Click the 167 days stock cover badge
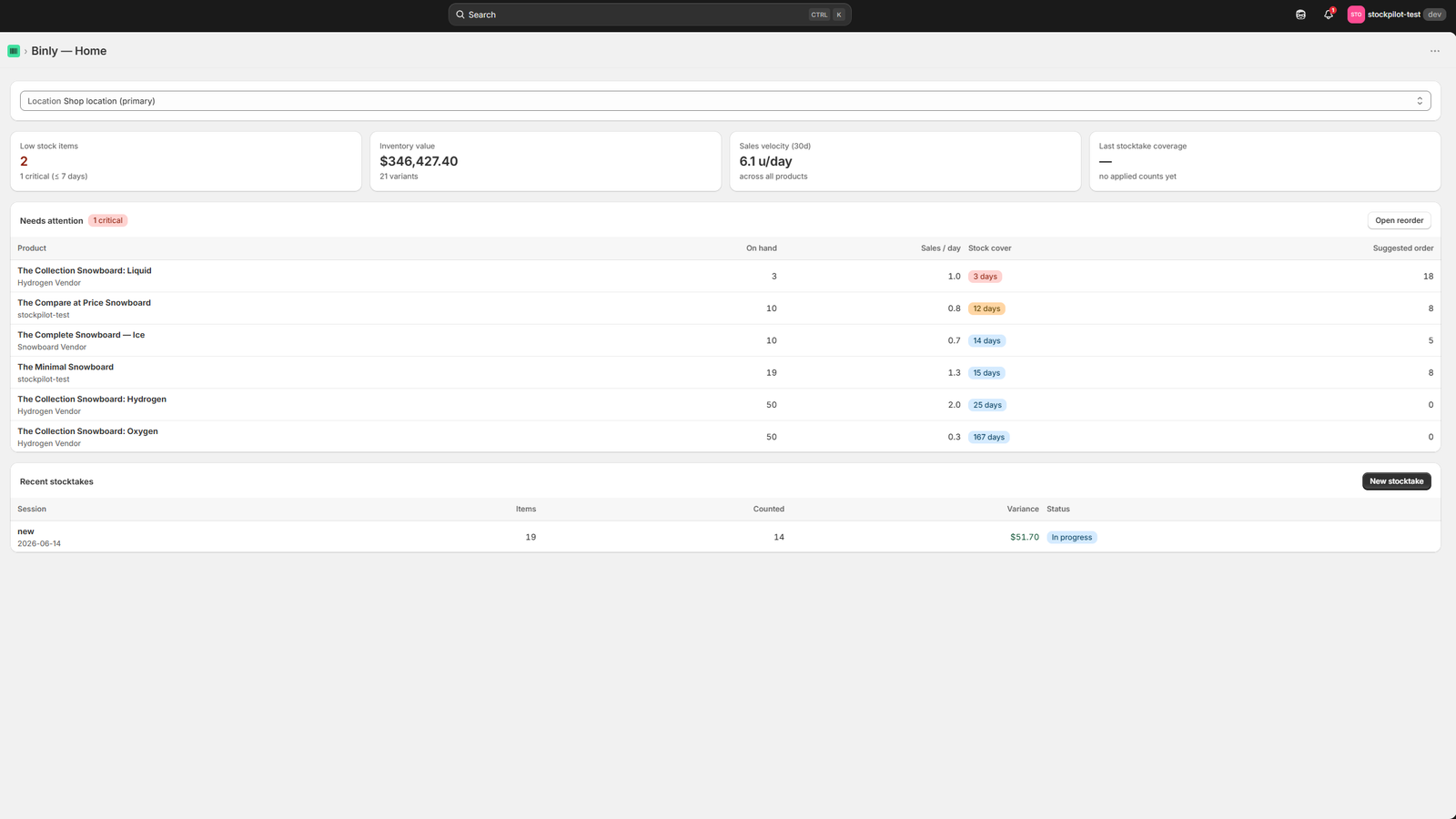1456x819 pixels. tap(989, 437)
